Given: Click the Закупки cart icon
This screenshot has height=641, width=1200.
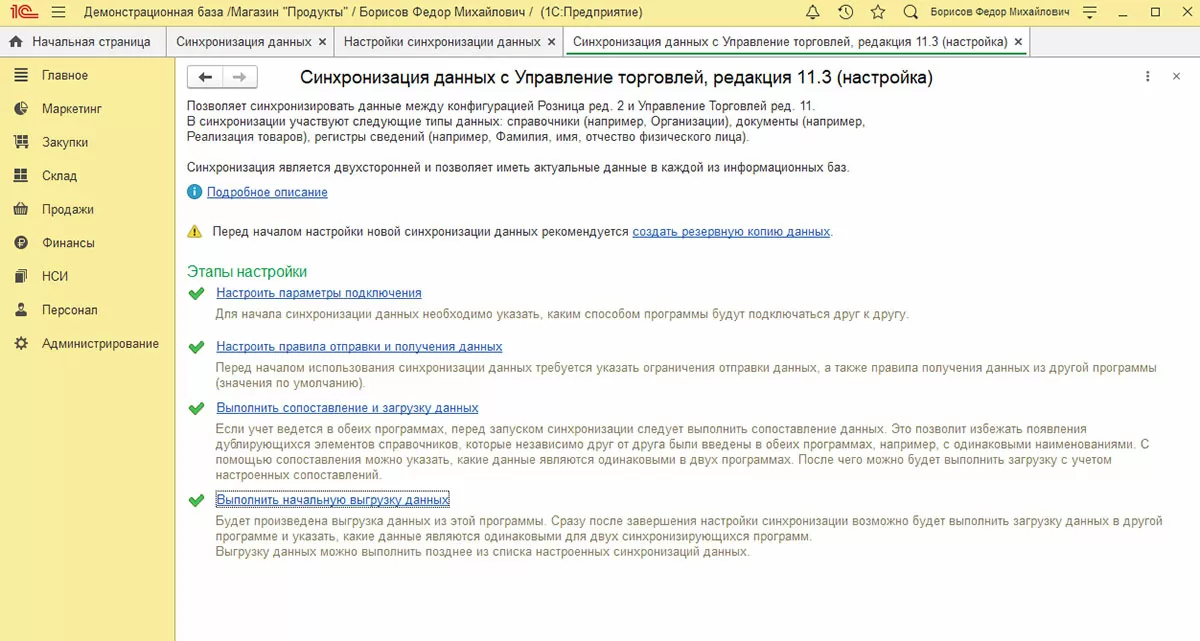Looking at the screenshot, I should pos(20,142).
